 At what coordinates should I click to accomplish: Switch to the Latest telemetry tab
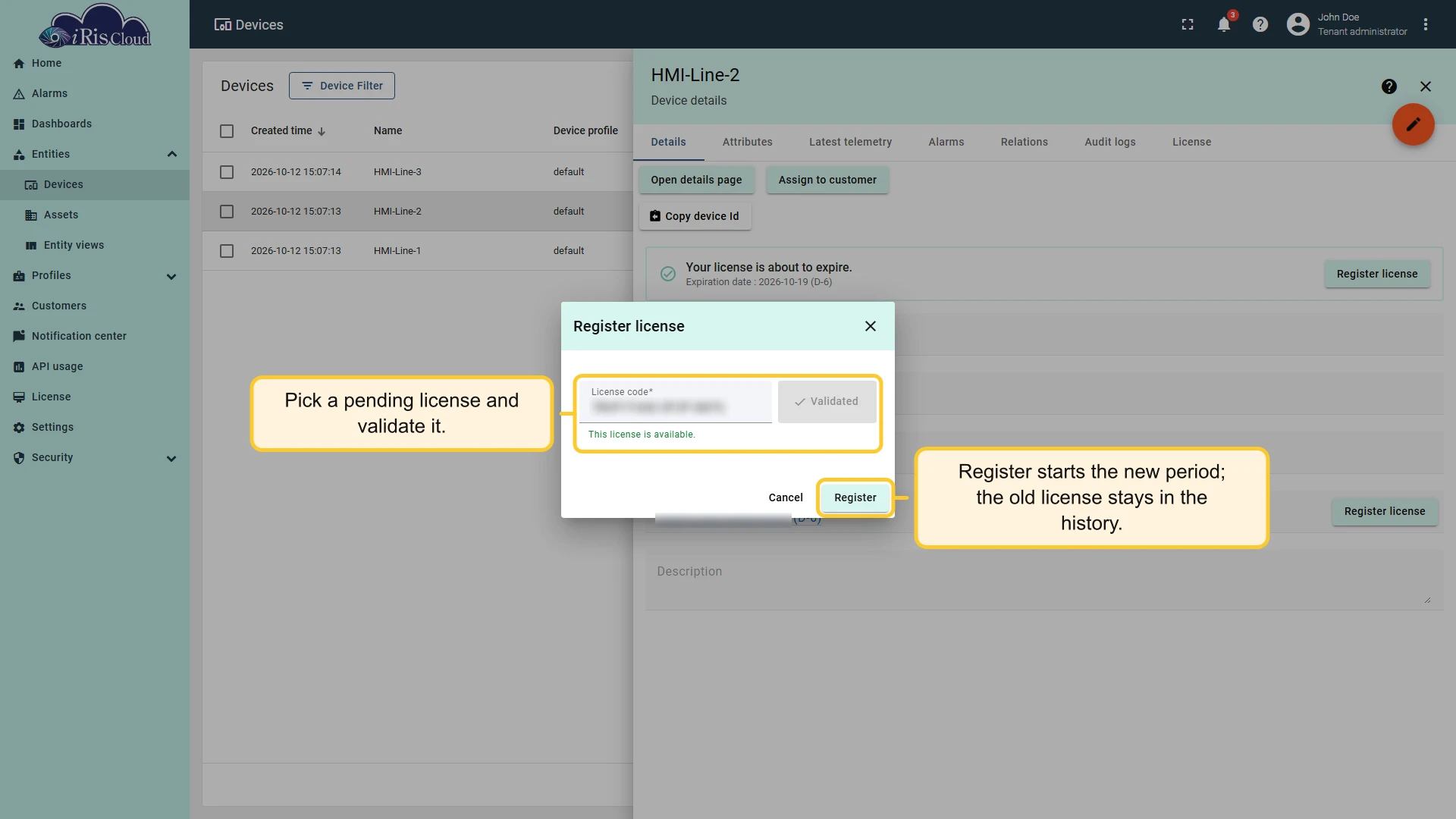(x=850, y=142)
